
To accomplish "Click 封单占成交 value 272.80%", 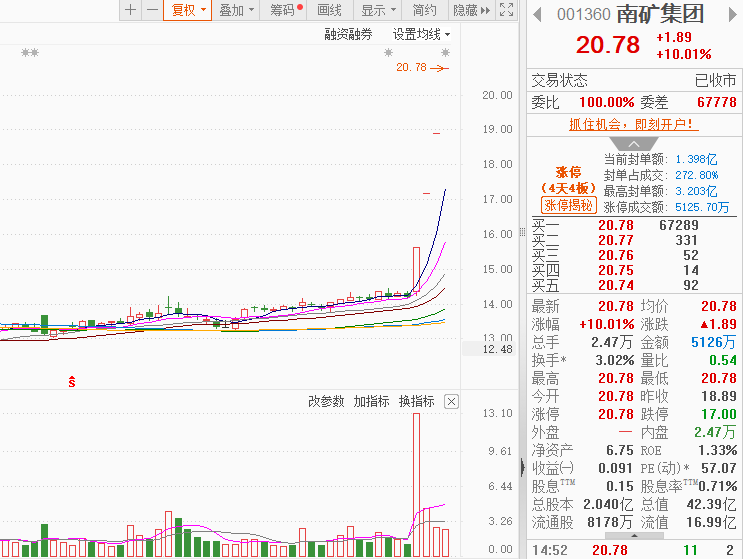I will point(697,175).
